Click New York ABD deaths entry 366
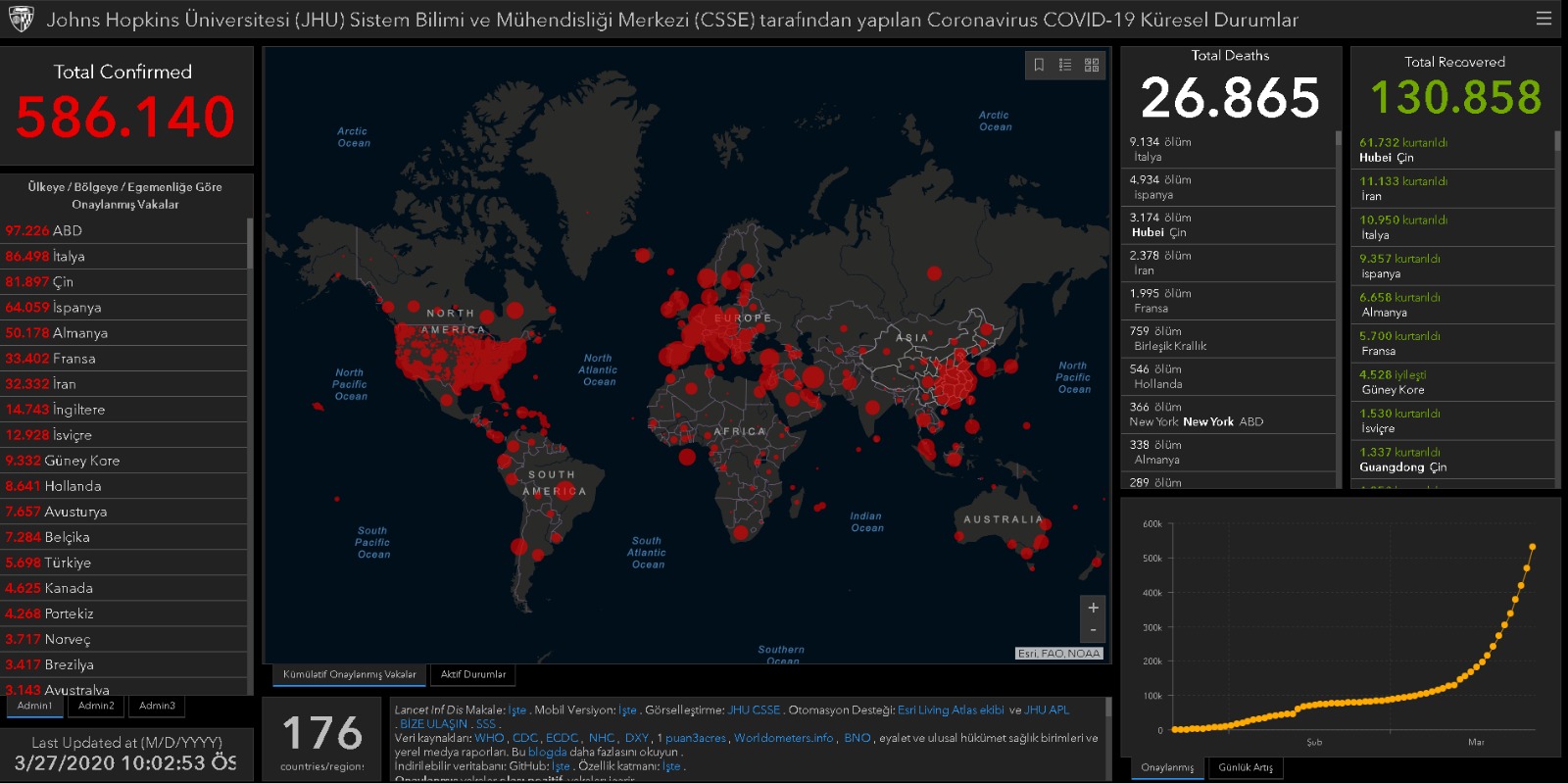The image size is (1568, 783). pyautogui.click(x=1228, y=414)
